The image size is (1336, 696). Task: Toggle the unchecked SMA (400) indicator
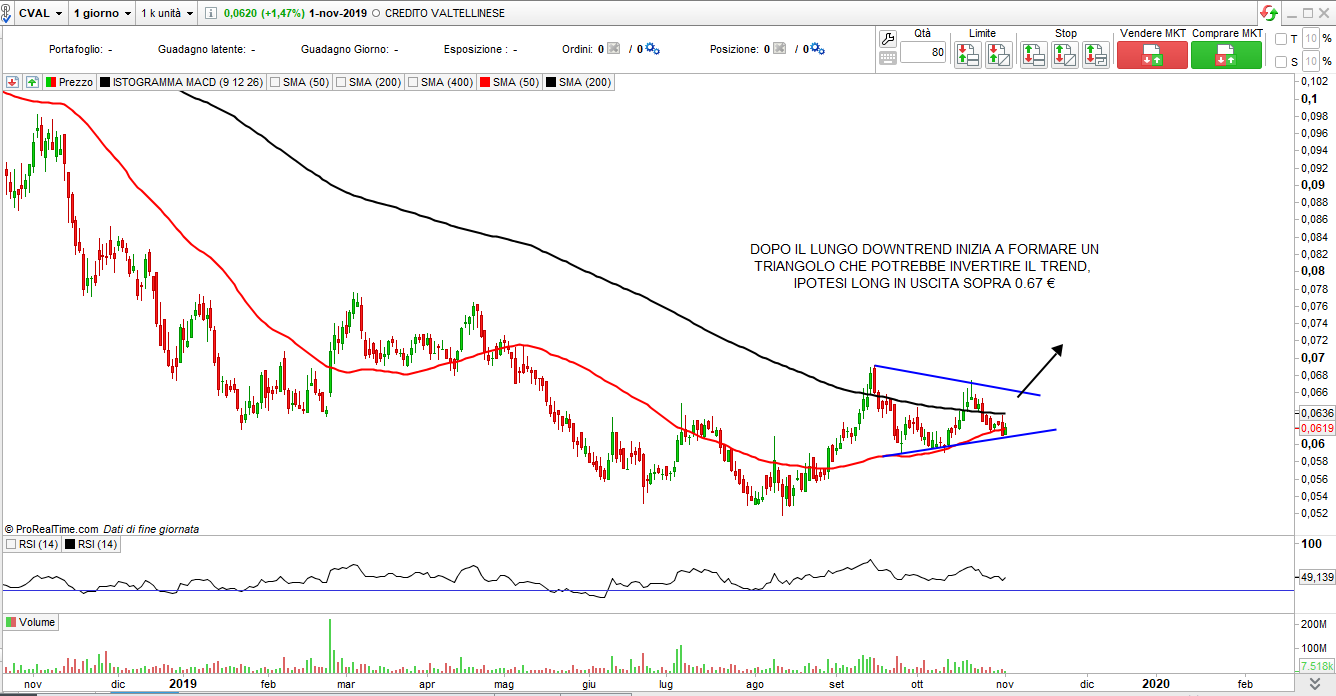coord(414,82)
